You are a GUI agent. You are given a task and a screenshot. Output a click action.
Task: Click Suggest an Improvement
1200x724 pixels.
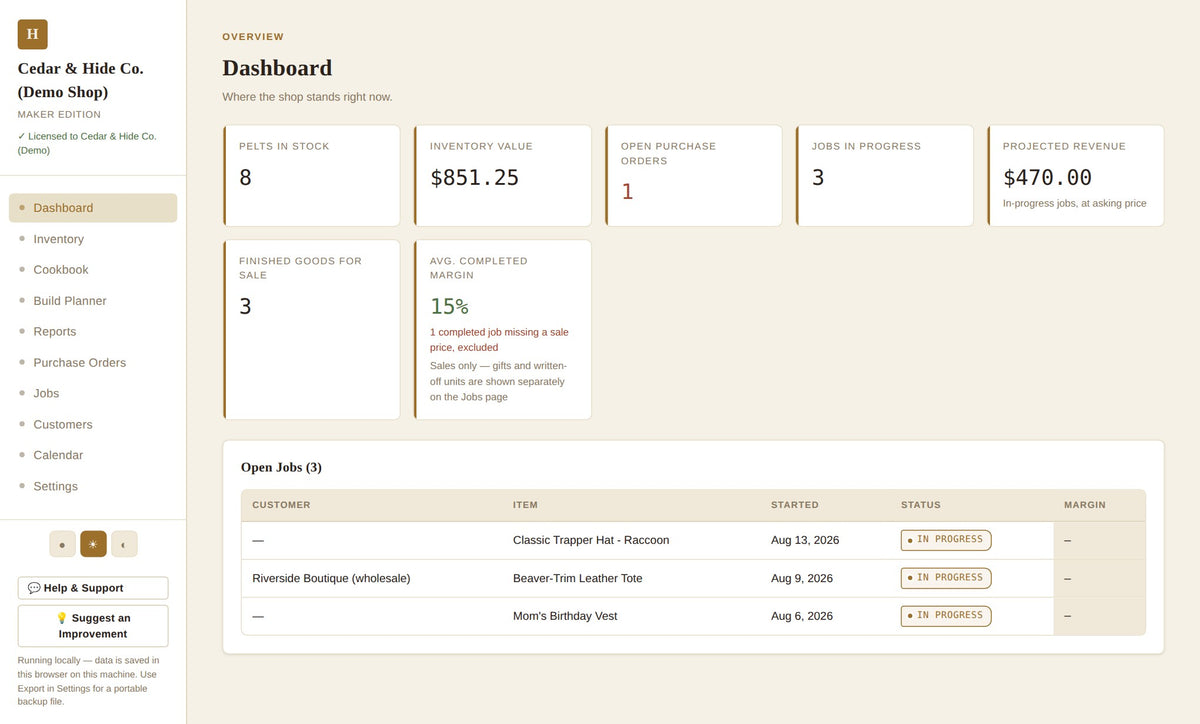(x=93, y=626)
